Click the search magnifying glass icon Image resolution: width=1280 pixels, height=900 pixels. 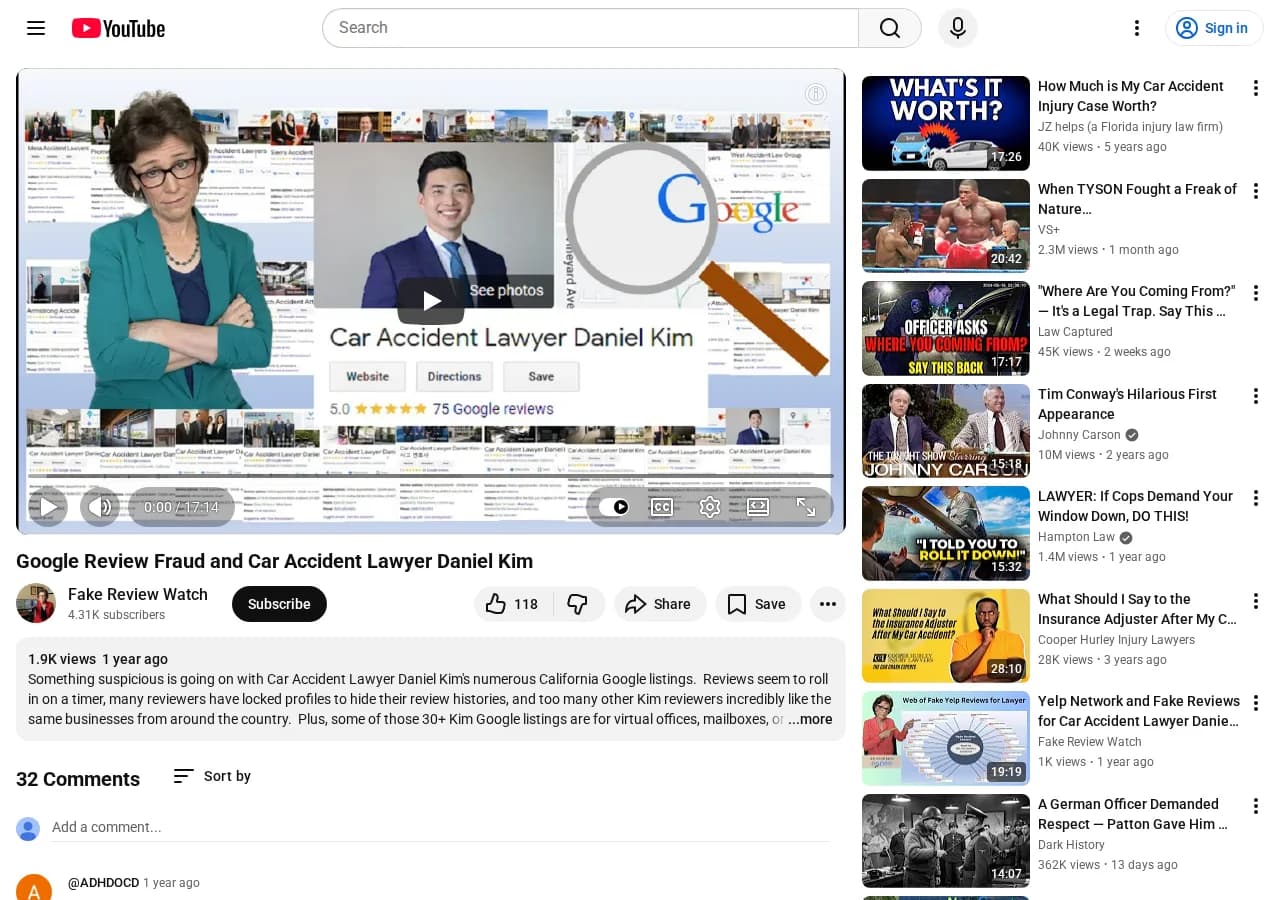(889, 27)
